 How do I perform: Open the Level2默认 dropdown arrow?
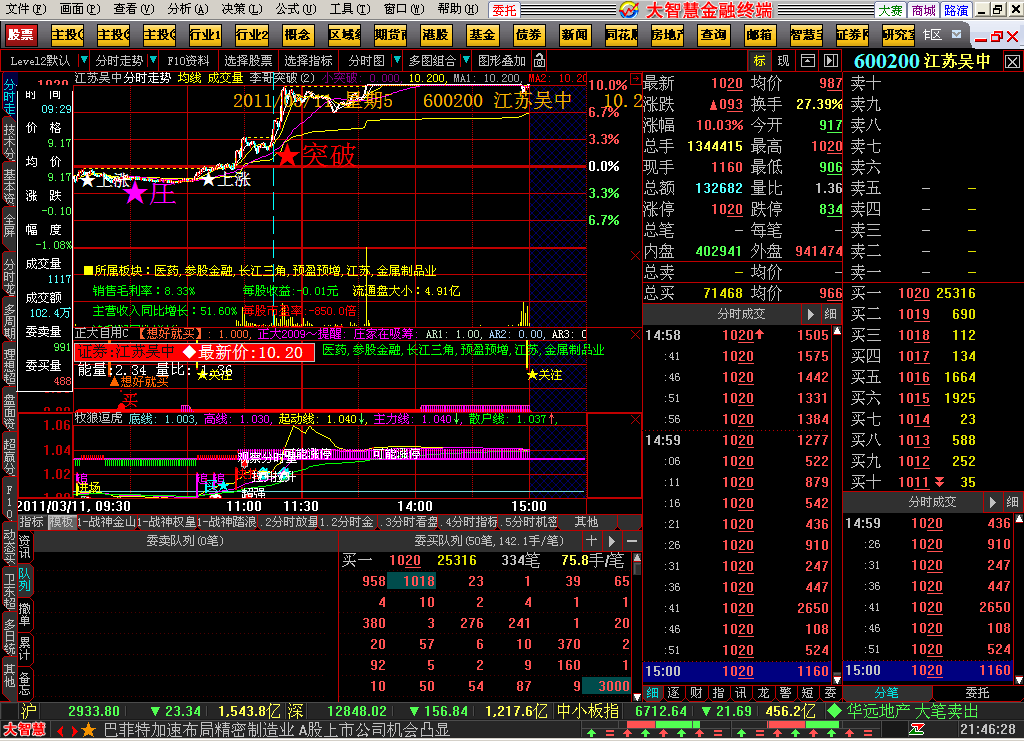[84, 61]
